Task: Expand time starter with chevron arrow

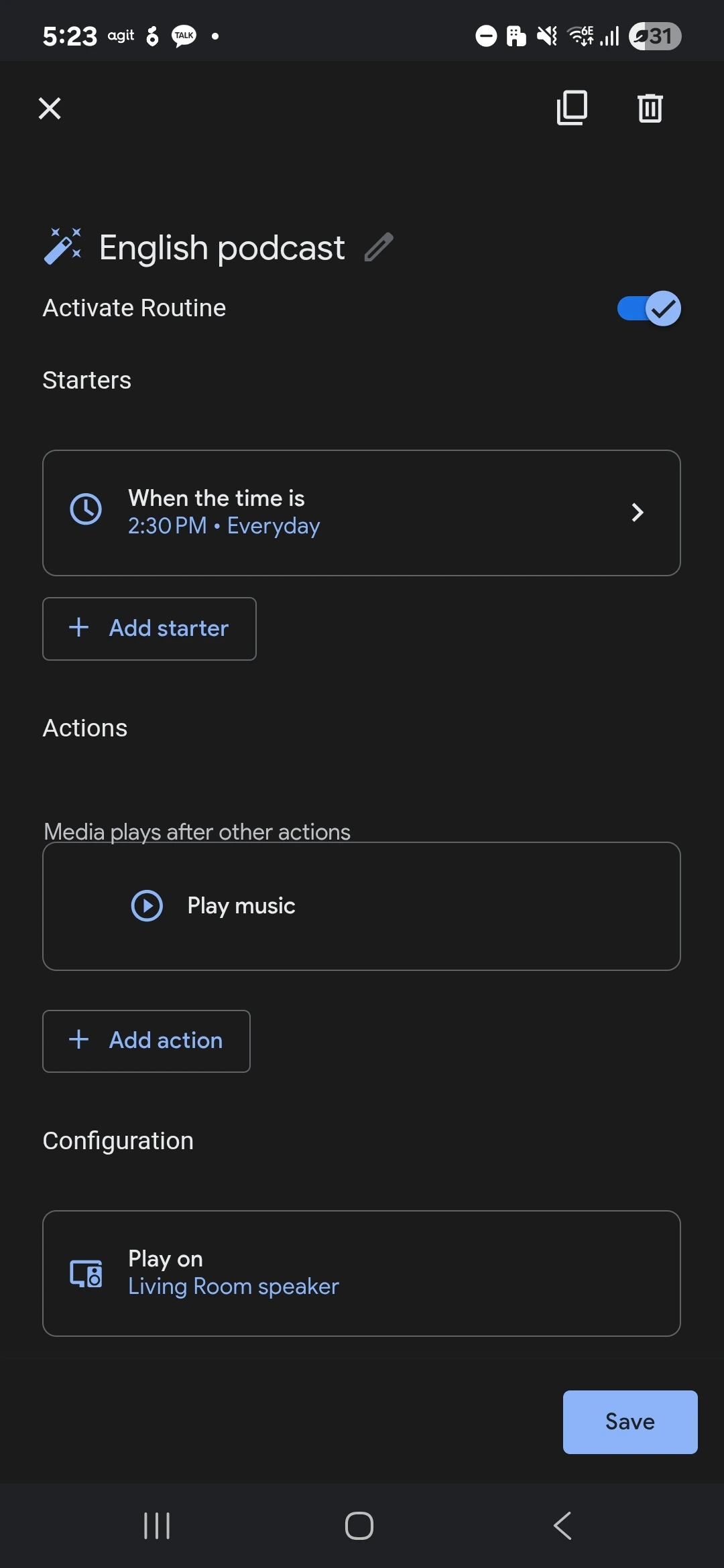Action: (638, 513)
